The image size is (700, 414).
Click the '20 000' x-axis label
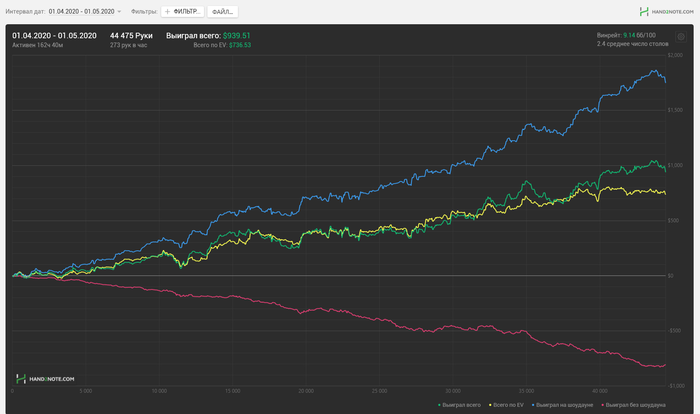point(306,391)
